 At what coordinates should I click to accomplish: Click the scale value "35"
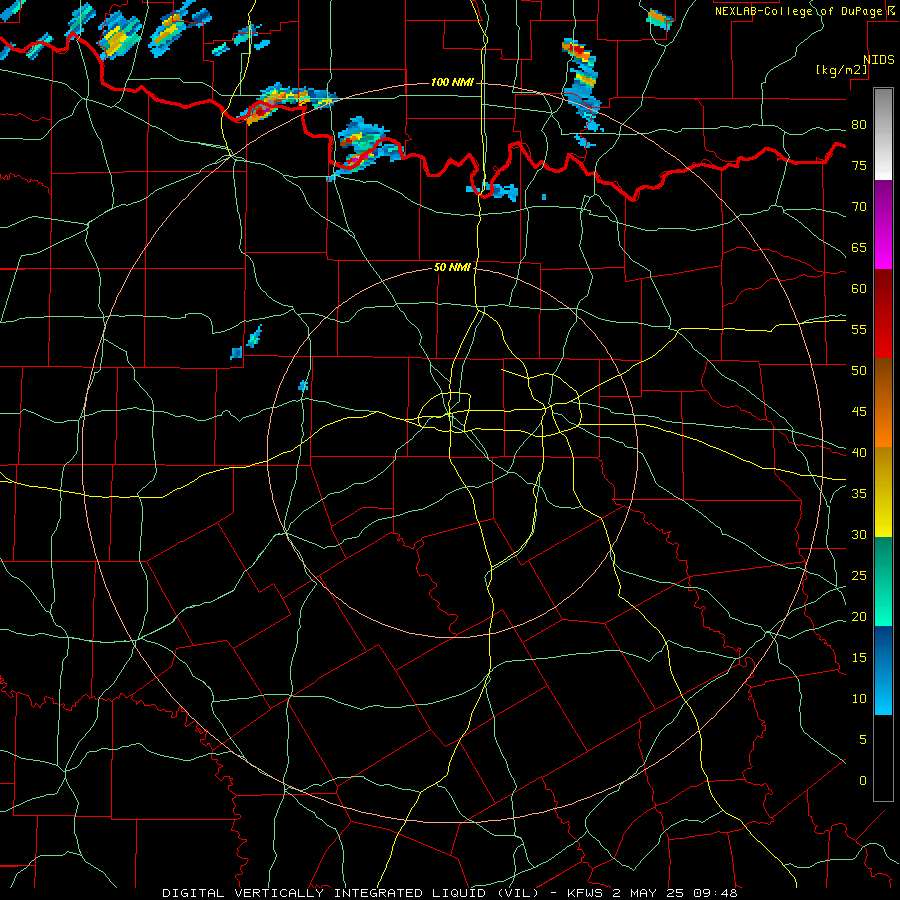[859, 494]
